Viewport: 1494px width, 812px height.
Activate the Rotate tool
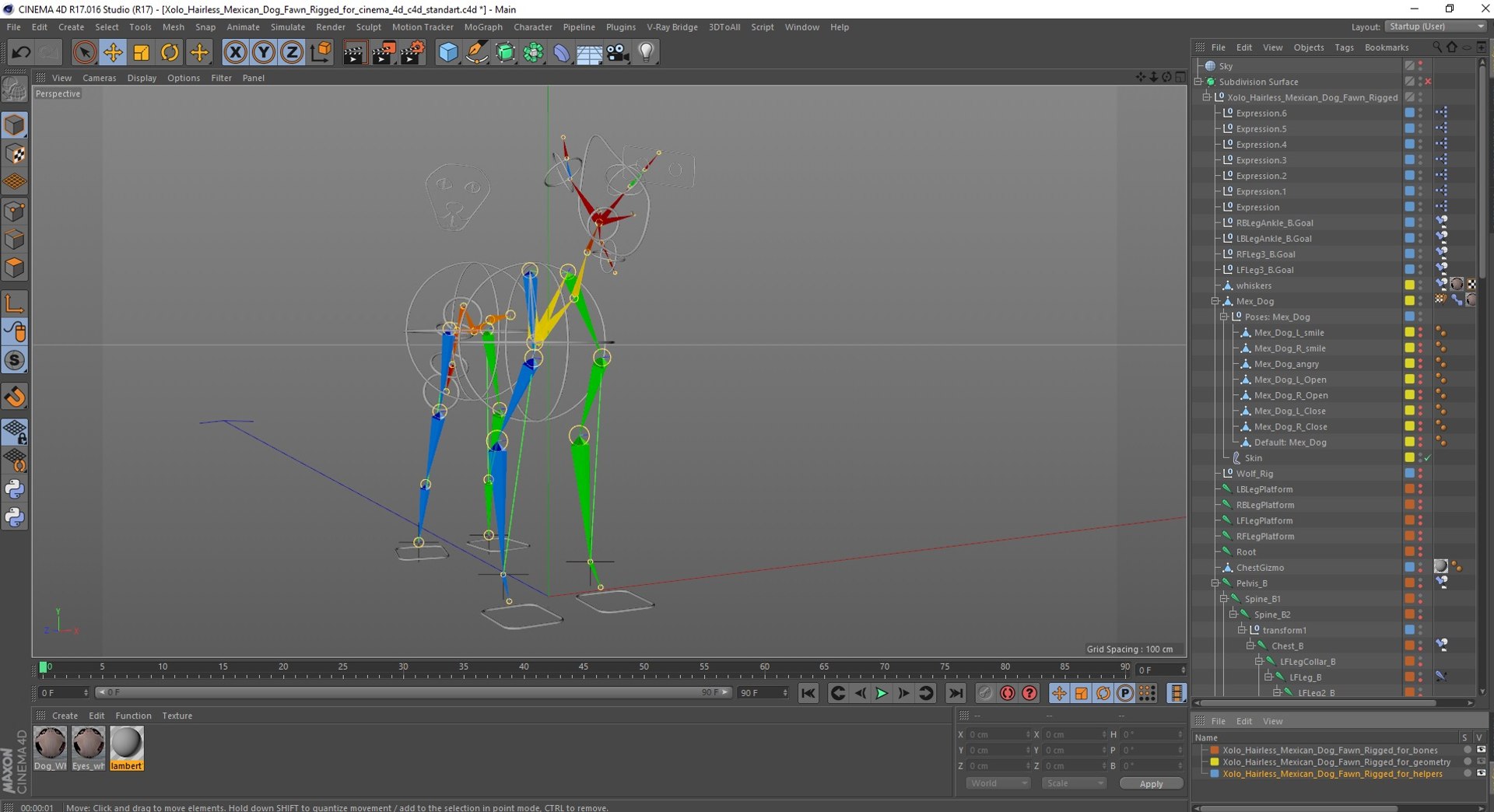pos(170,52)
